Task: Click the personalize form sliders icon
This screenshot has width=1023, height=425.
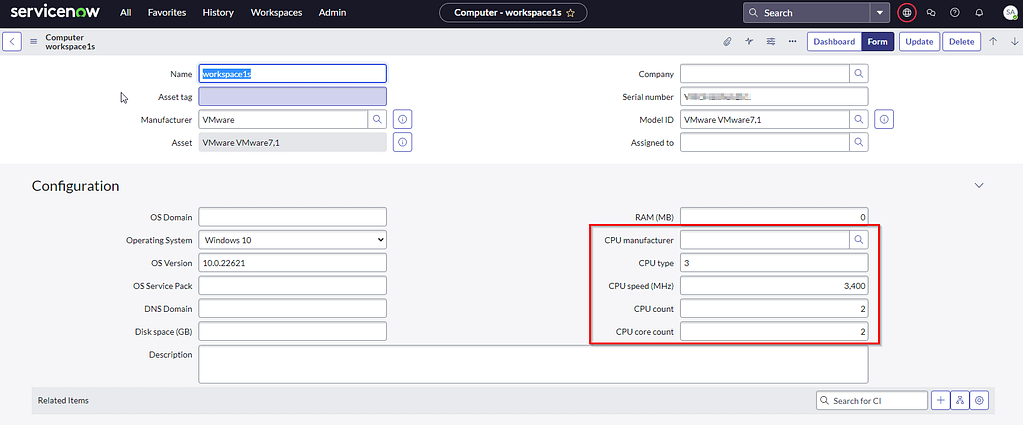Action: [771, 41]
